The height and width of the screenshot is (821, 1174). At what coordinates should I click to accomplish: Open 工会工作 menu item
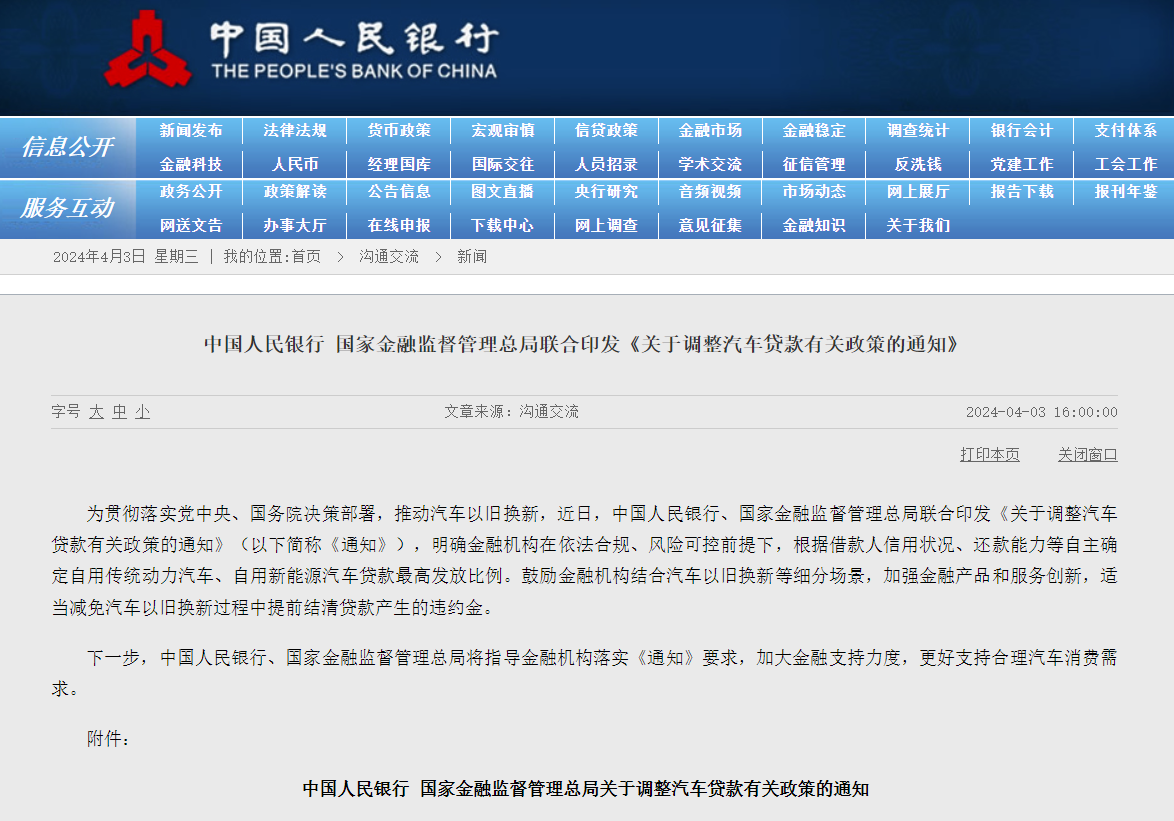click(1125, 165)
